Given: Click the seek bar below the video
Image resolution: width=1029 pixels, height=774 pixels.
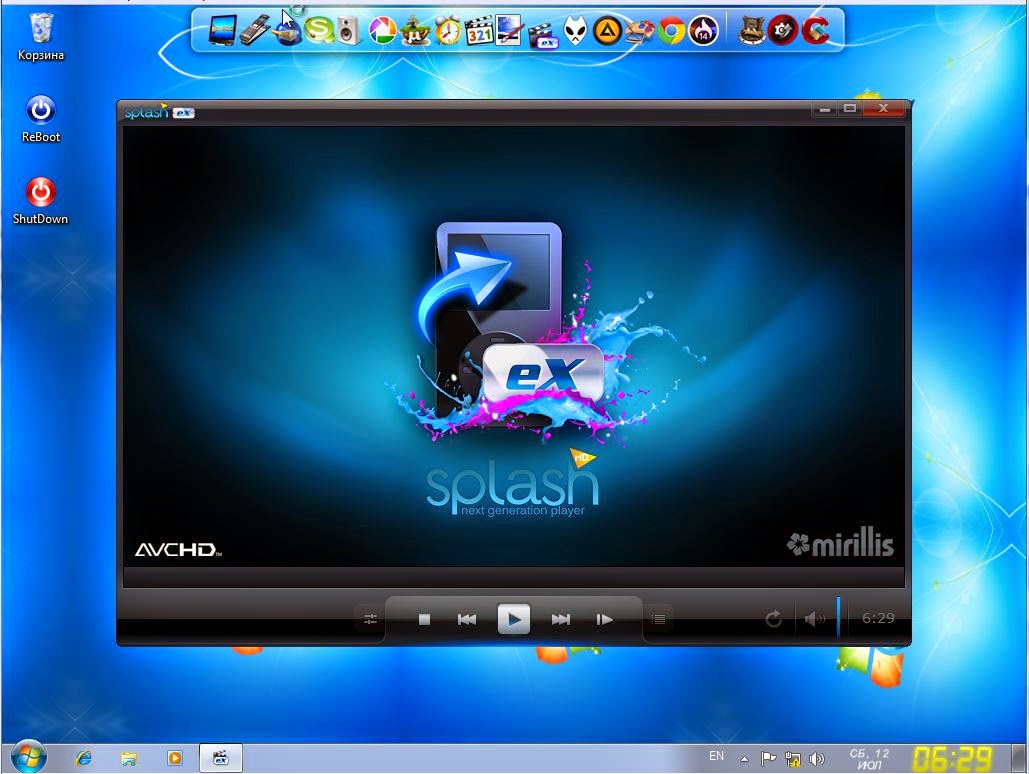Looking at the screenshot, I should [x=514, y=578].
